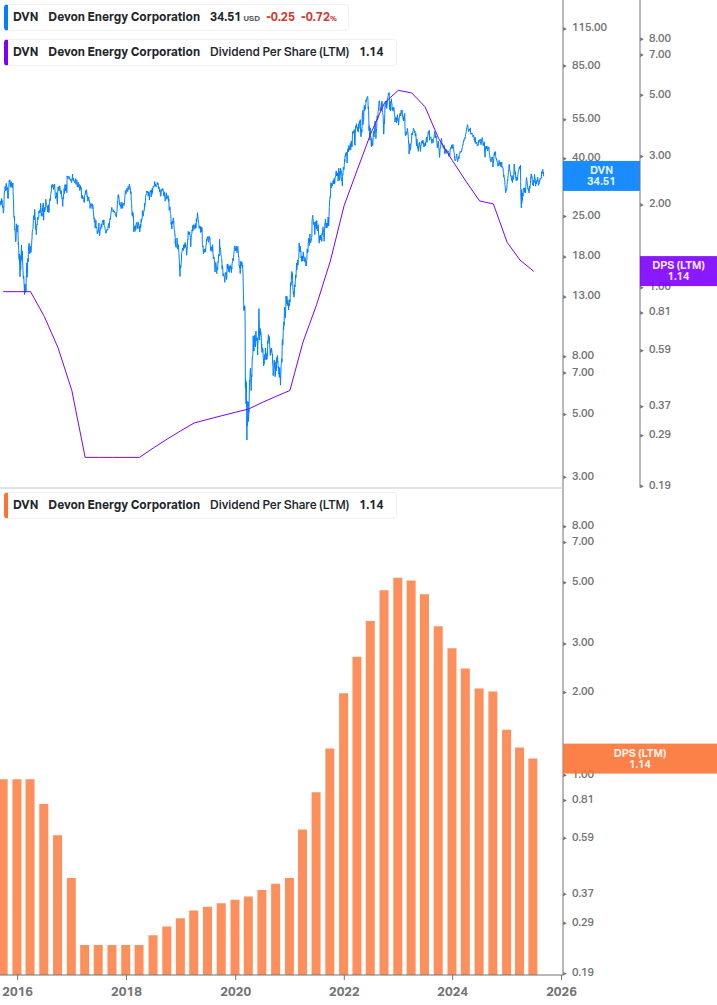Click the 25.00 label on upper price axis
717x1005 pixels.
(586, 215)
